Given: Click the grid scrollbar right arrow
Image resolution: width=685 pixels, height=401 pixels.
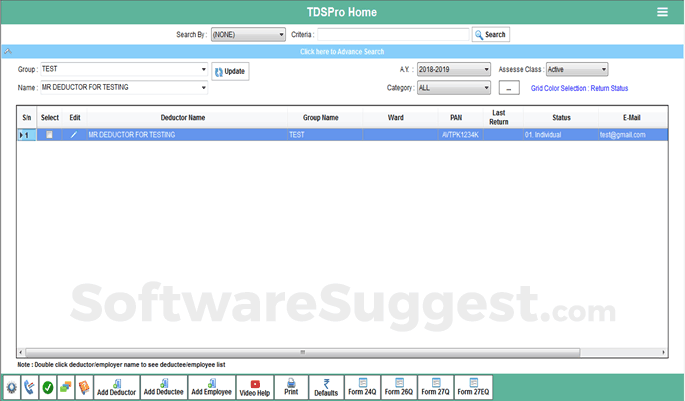Looking at the screenshot, I should pyautogui.click(x=663, y=352).
